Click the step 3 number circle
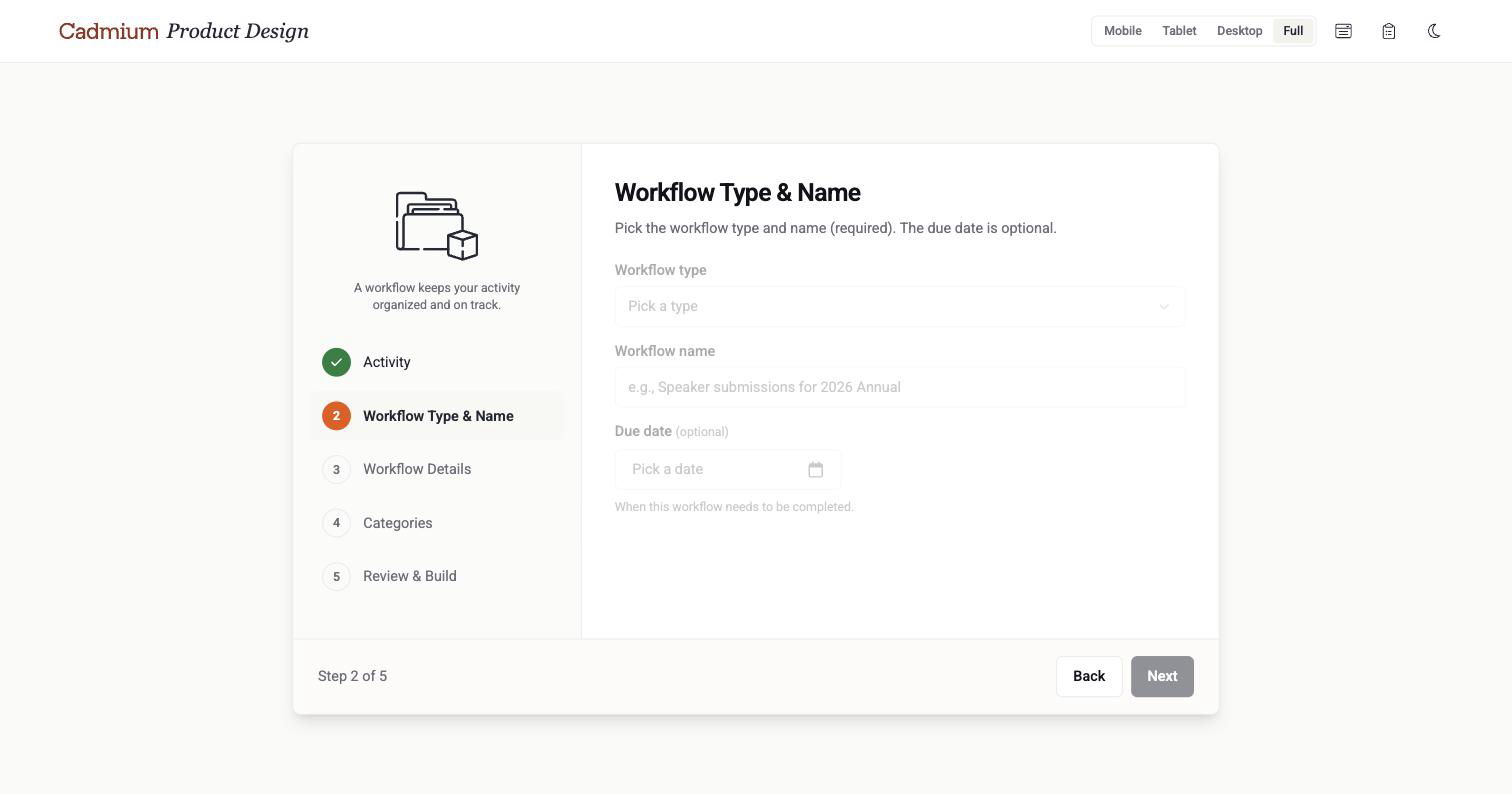This screenshot has height=795, width=1512. tap(336, 469)
